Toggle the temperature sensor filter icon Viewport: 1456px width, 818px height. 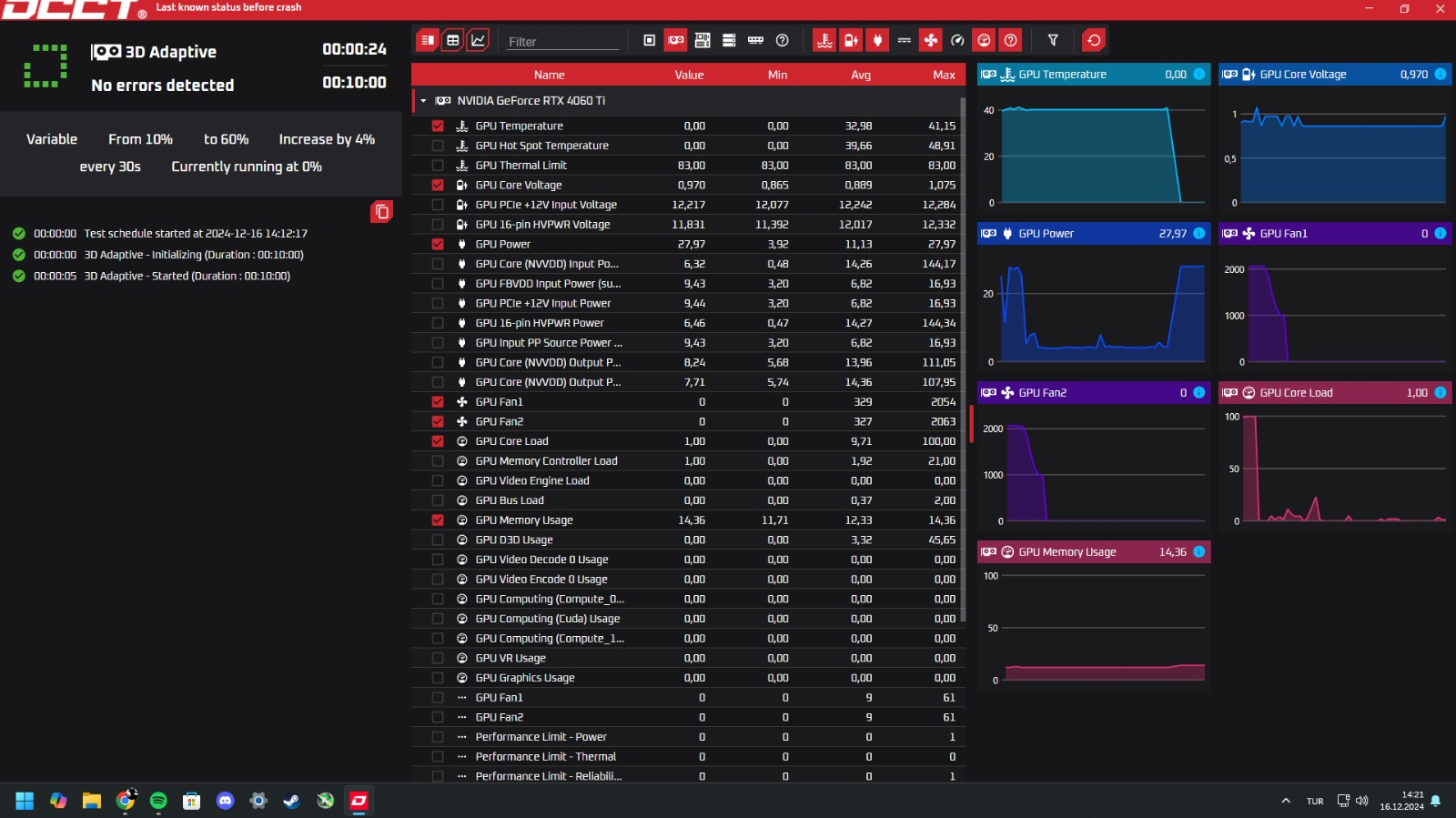[824, 40]
